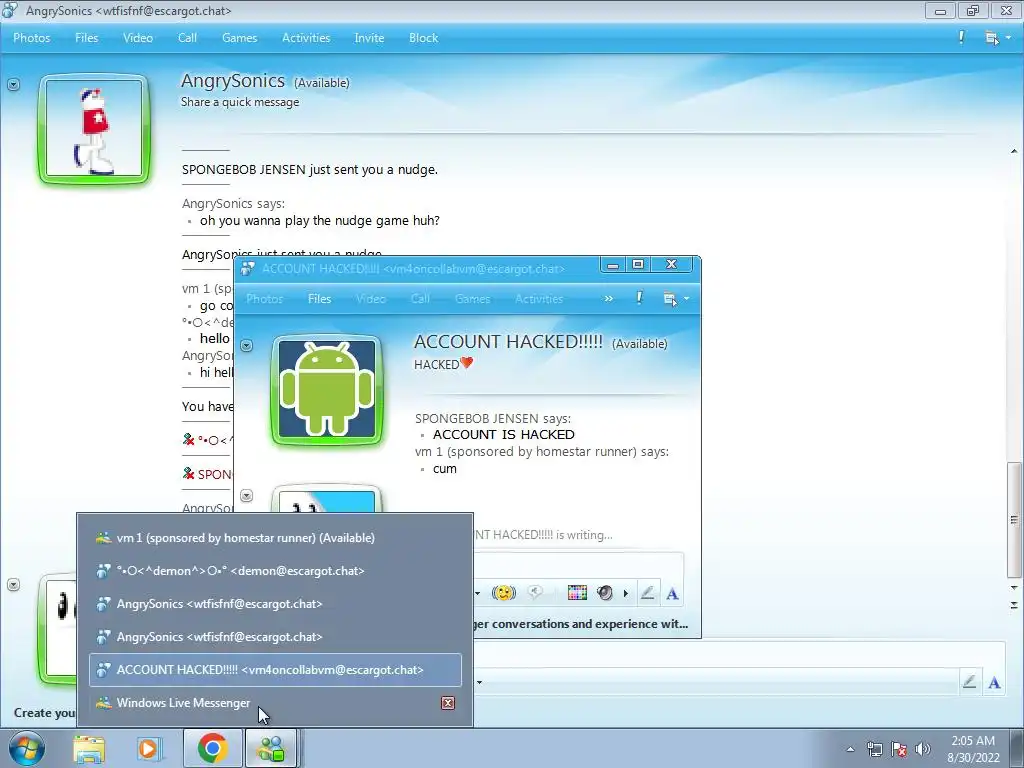This screenshot has height=768, width=1024.
Task: Collapse lower display picture arrow in ACCOUNT HACKED window
Action: click(x=246, y=496)
